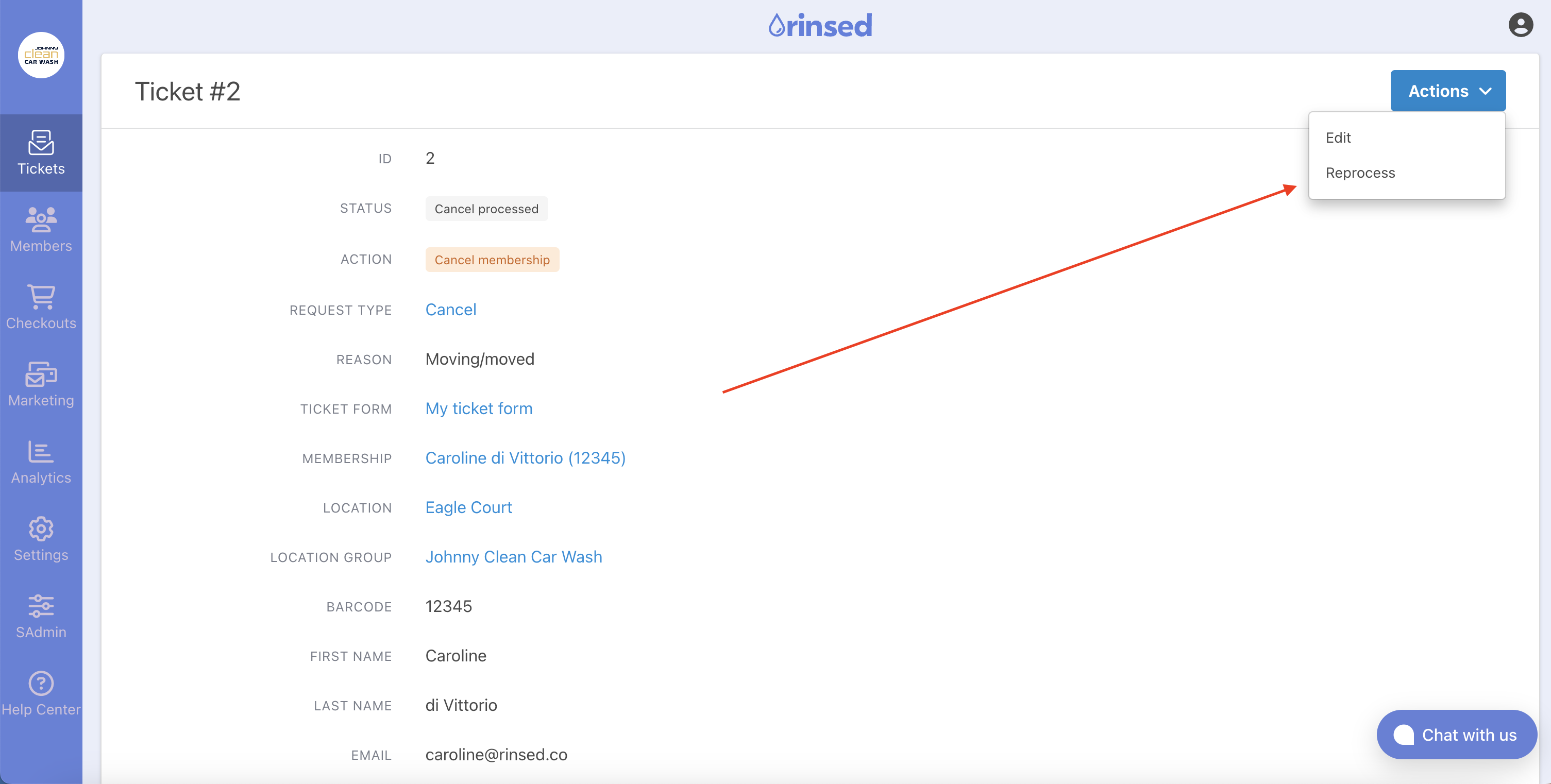Open the Checkouts cart icon
Viewport: 1551px width, 784px height.
[x=41, y=297]
